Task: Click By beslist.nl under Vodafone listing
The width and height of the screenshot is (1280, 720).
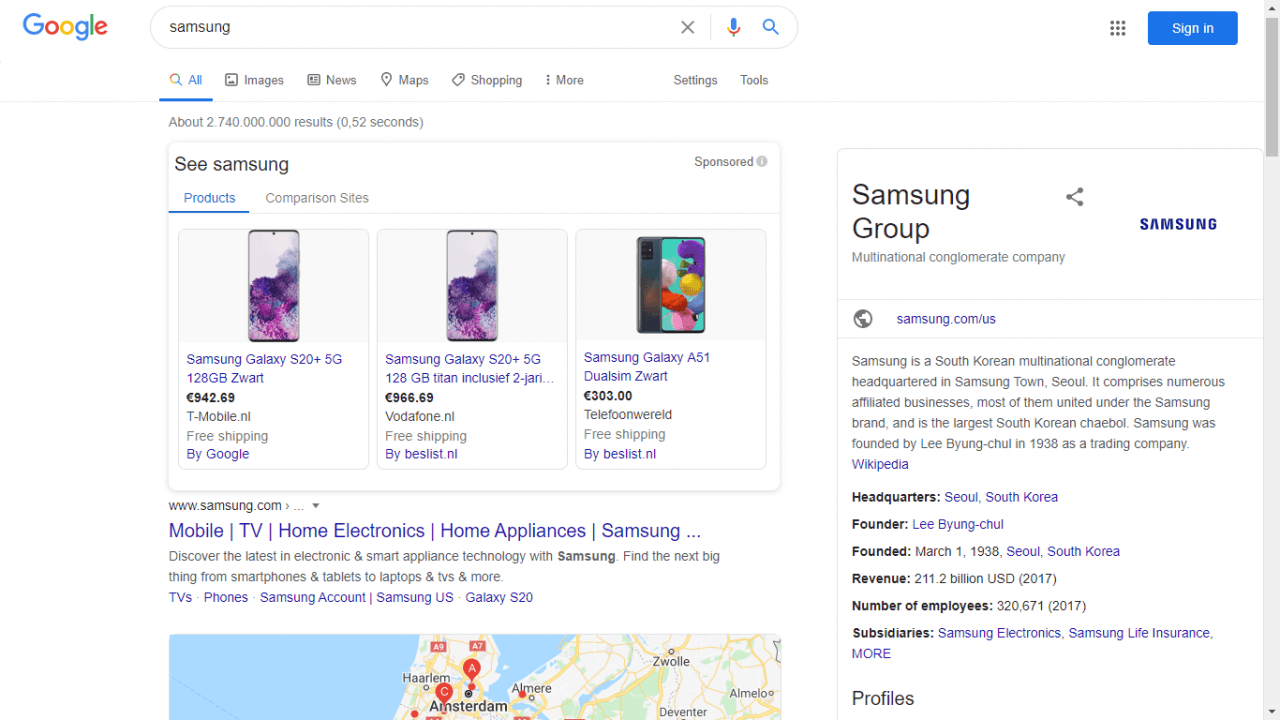Action: click(421, 454)
